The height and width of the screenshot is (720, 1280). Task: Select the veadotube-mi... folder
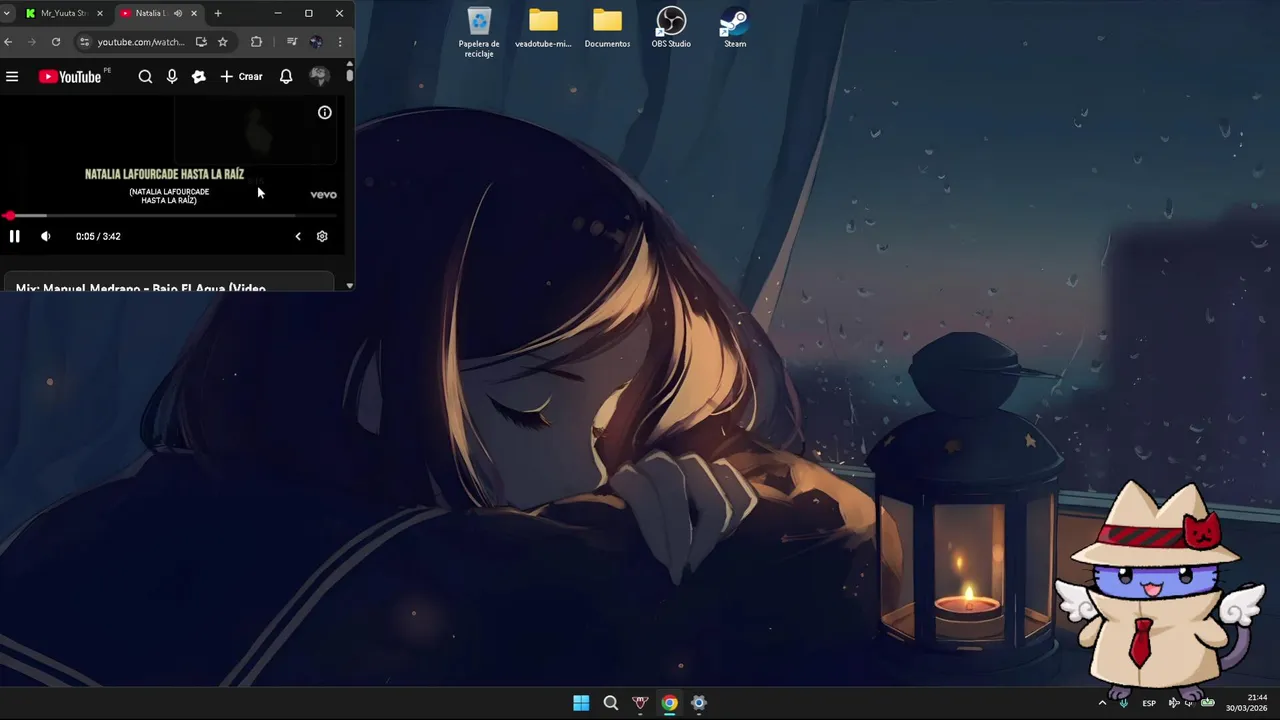(x=543, y=28)
